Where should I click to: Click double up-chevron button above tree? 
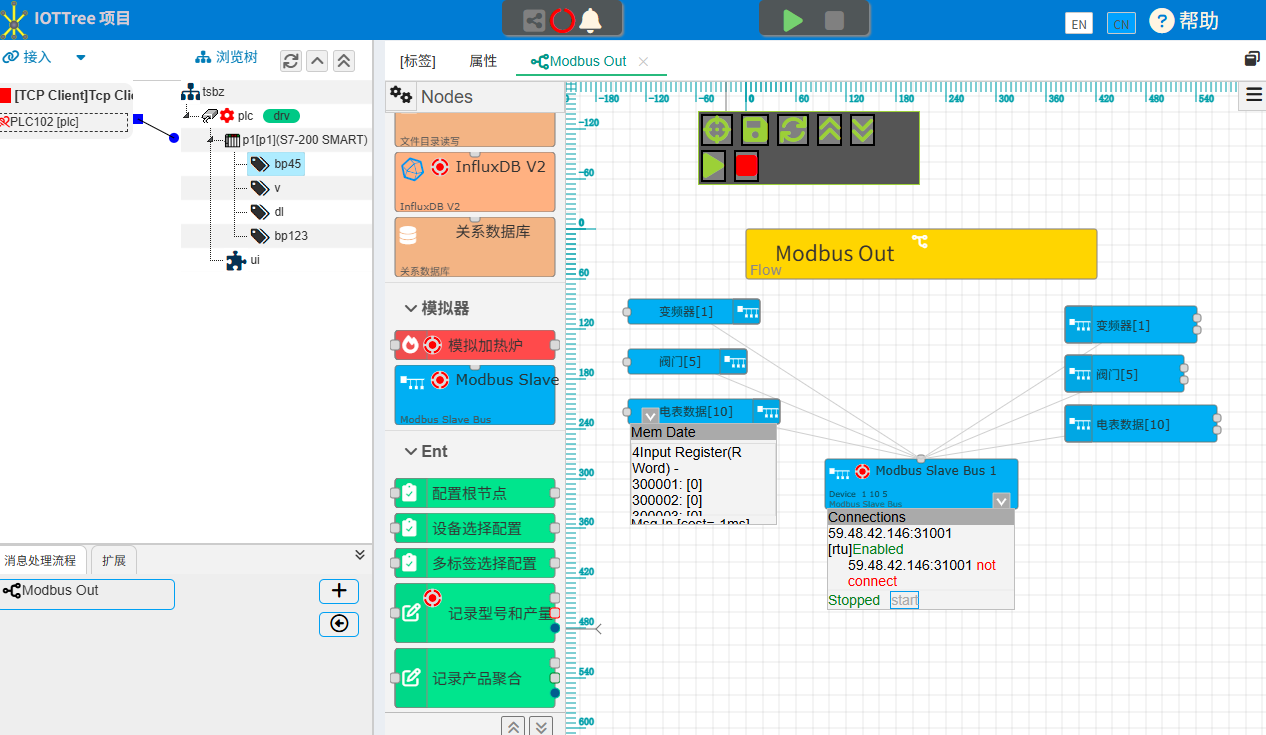[x=344, y=61]
